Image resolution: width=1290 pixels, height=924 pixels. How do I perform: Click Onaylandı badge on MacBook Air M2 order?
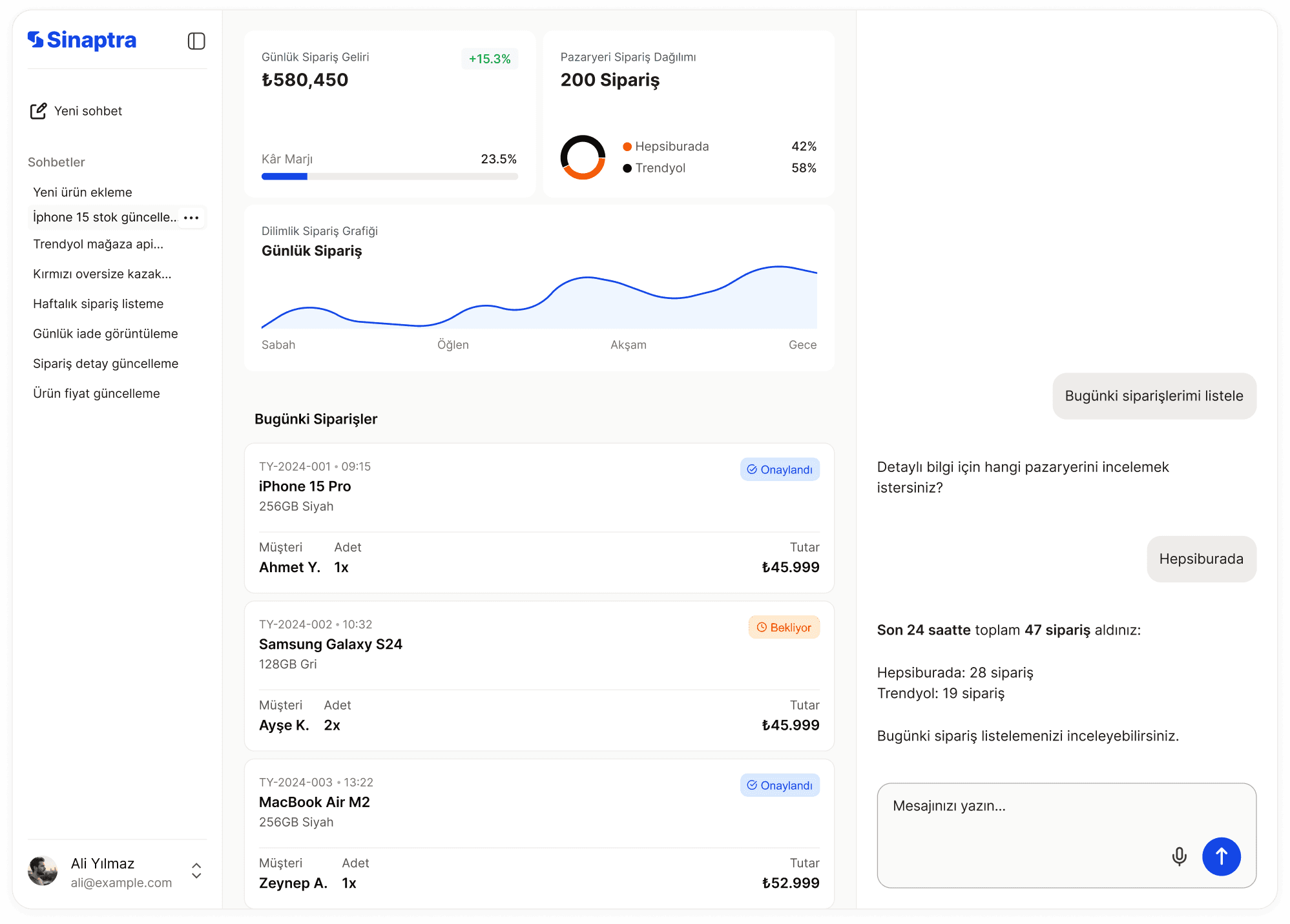[x=780, y=785]
